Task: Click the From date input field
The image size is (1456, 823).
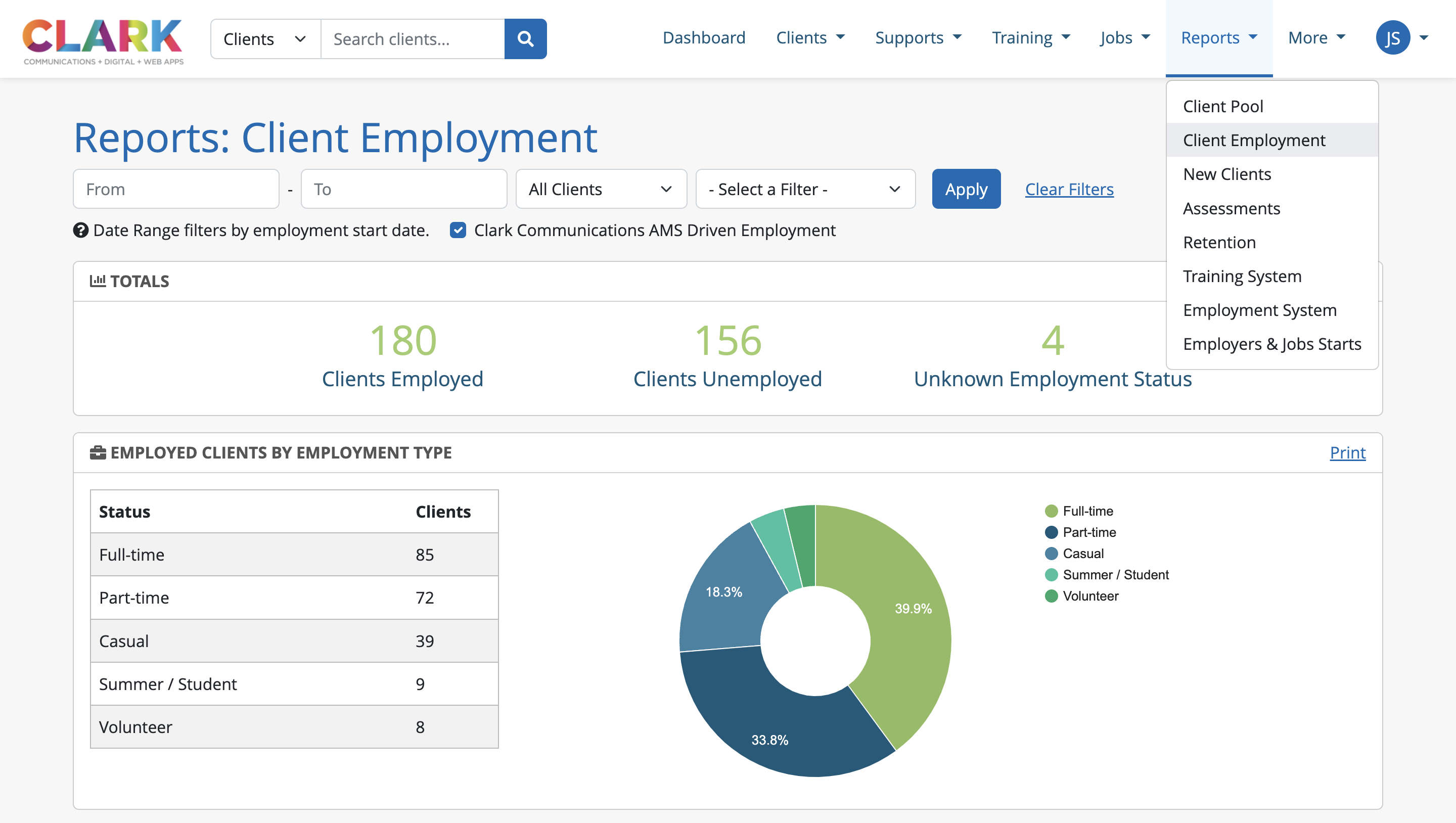Action: click(176, 190)
